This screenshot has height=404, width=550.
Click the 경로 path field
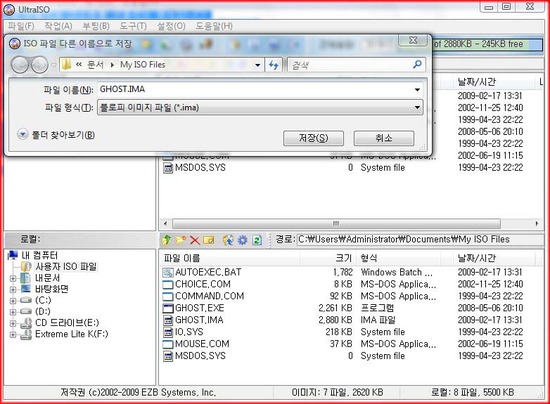pyautogui.click(x=420, y=240)
